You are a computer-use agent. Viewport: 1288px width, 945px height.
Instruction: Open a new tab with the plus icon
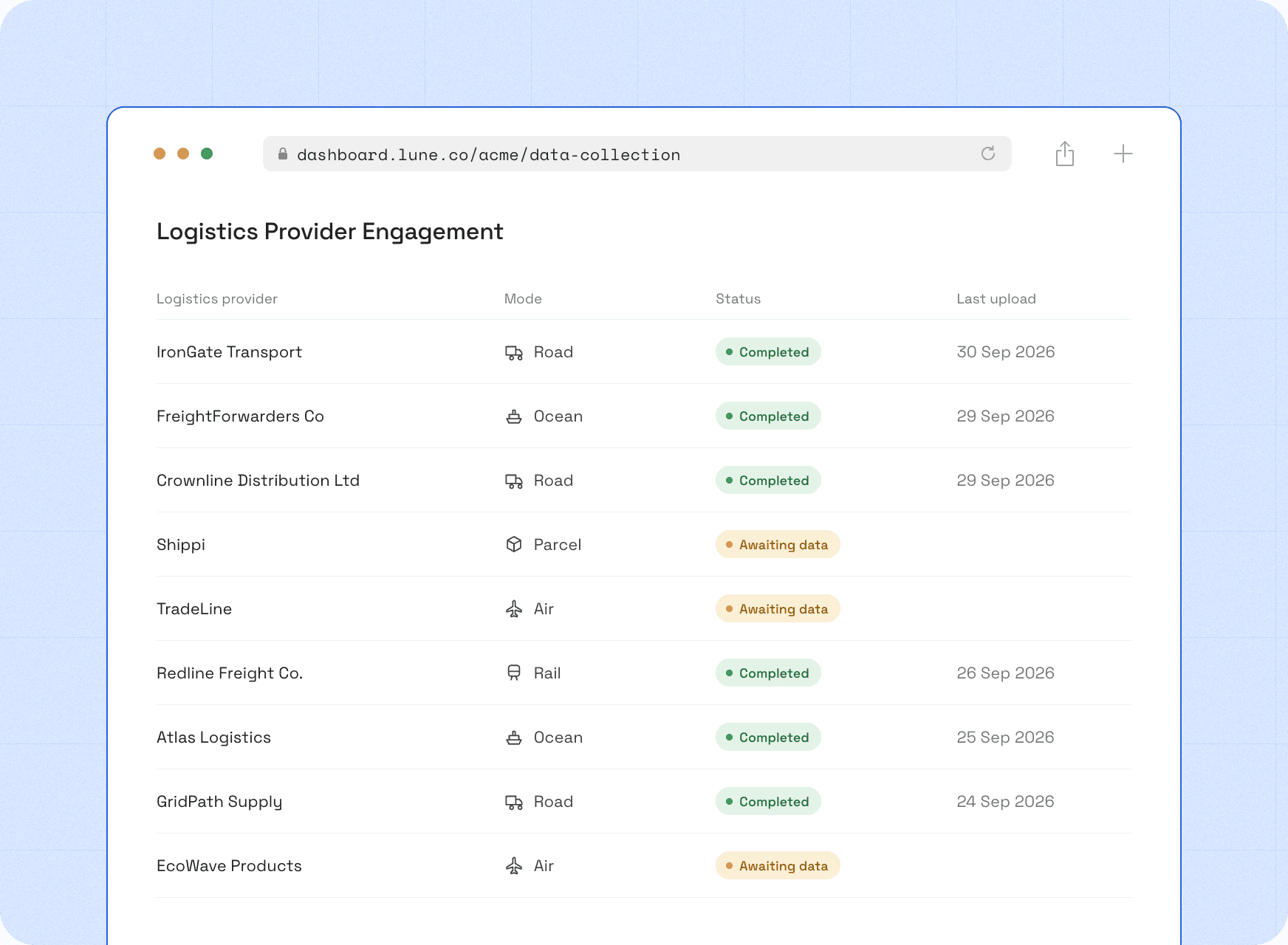[1123, 154]
